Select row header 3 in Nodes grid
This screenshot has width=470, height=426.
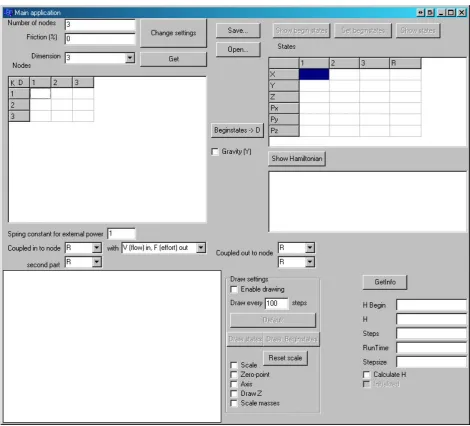click(19, 116)
